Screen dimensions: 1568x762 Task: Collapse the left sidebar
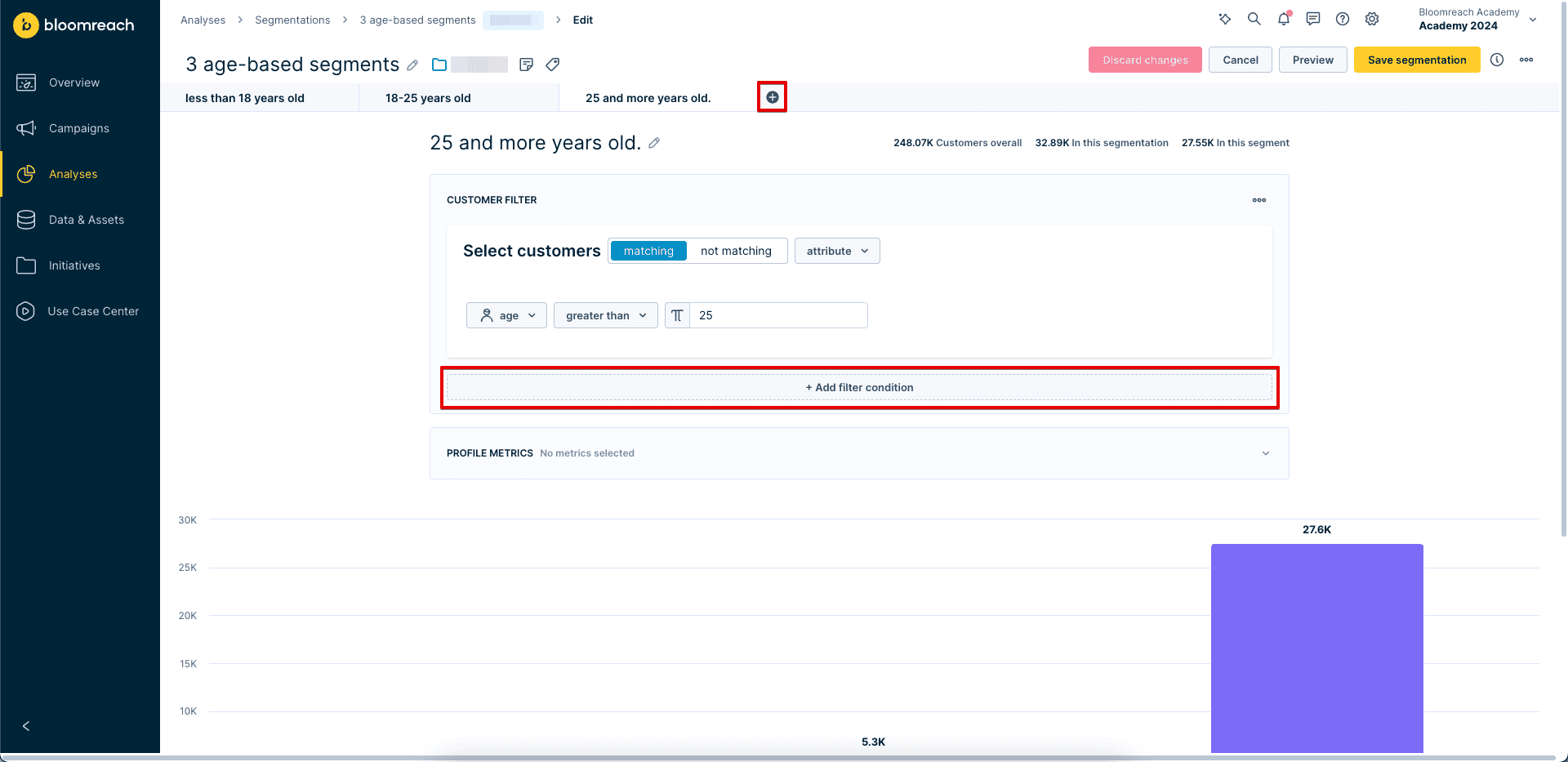(x=25, y=725)
